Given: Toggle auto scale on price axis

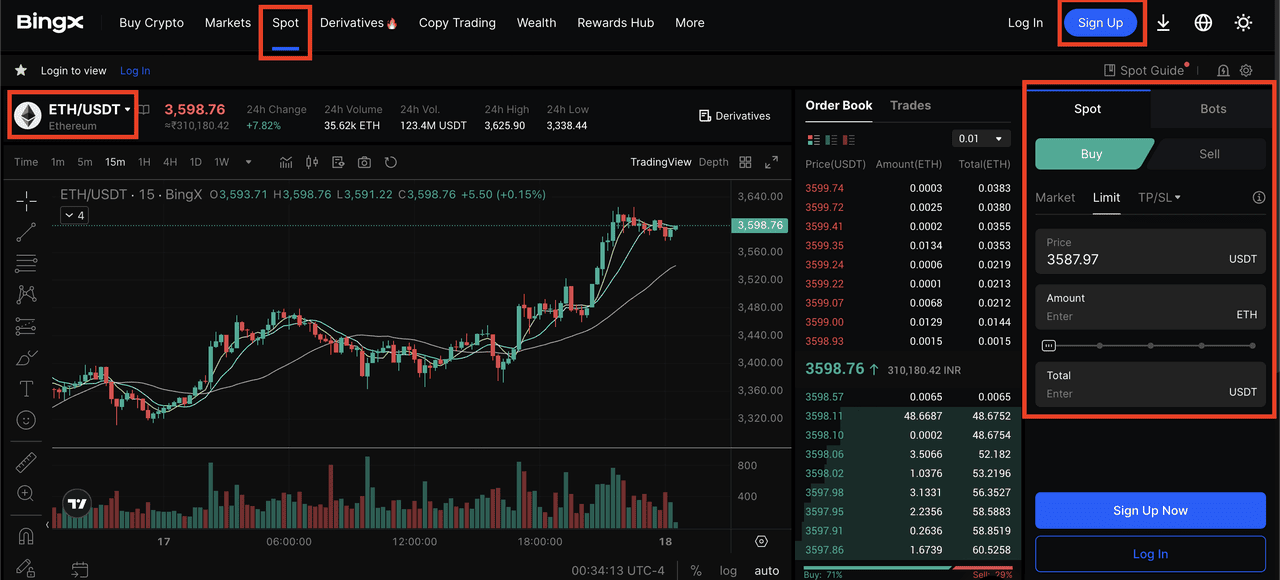Looking at the screenshot, I should point(767,571).
